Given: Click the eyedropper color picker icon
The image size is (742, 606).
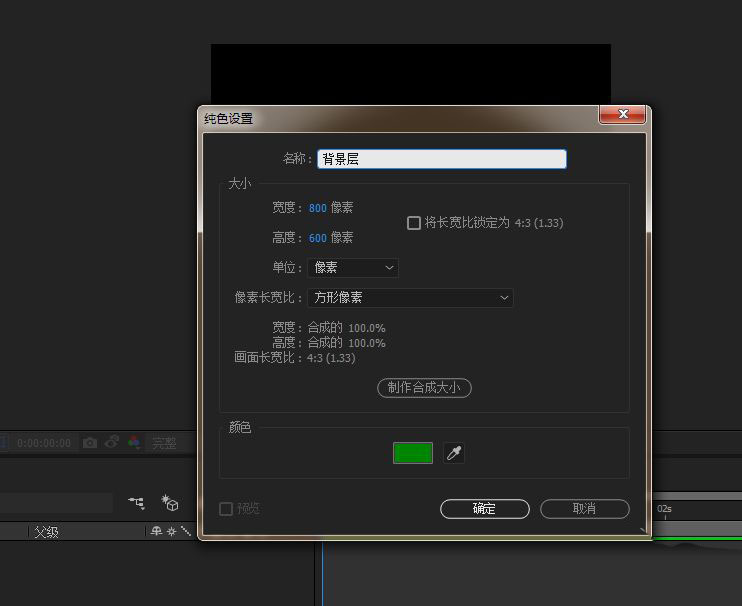Looking at the screenshot, I should tap(454, 453).
